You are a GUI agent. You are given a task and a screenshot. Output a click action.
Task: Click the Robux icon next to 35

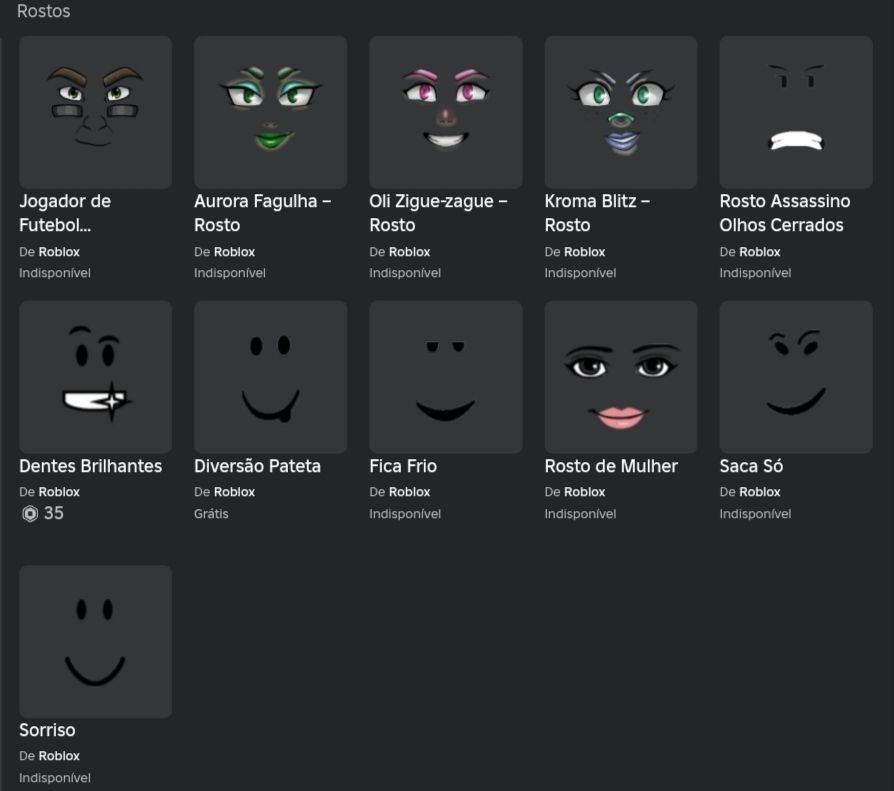click(30, 514)
